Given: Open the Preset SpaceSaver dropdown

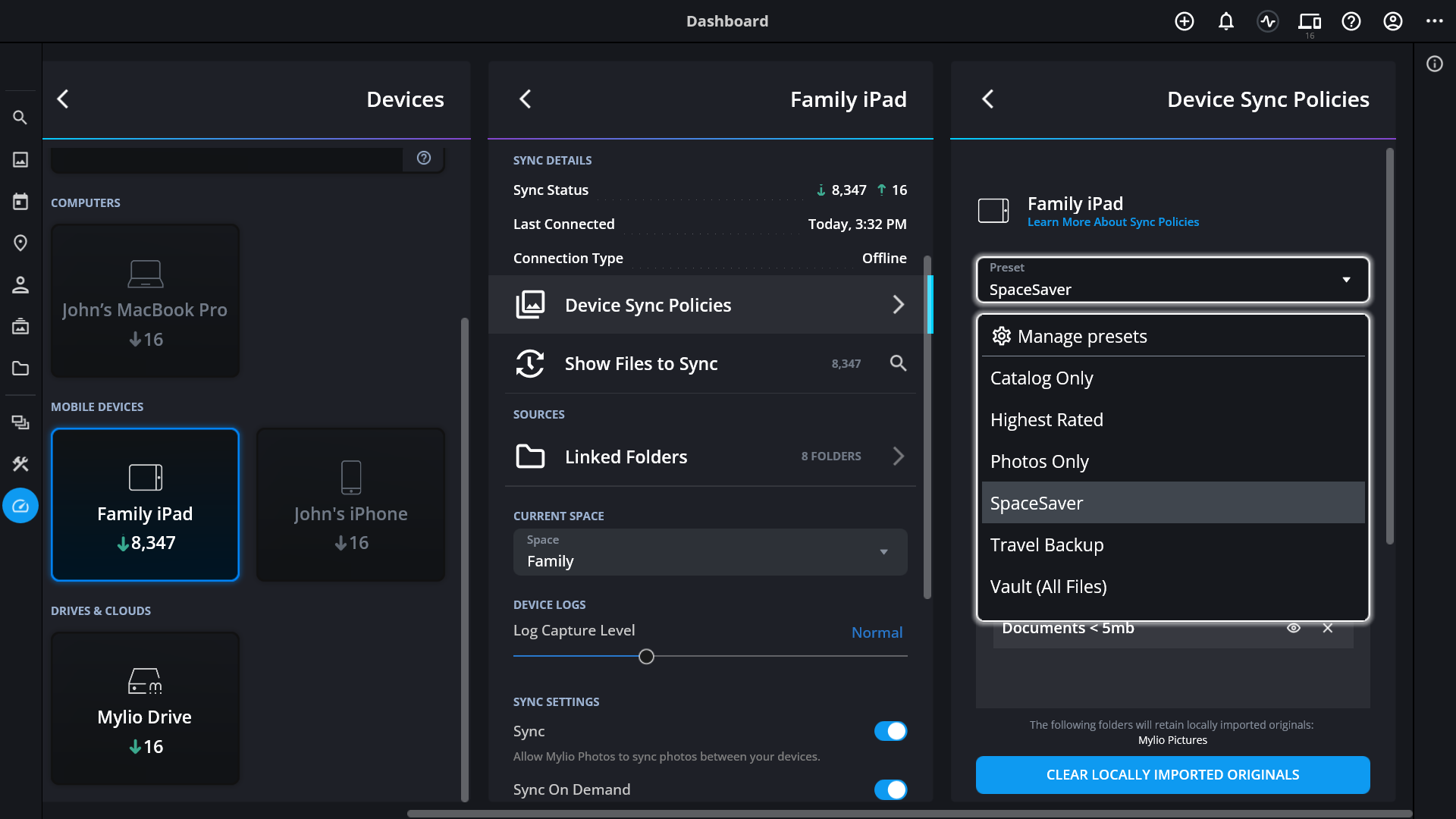Looking at the screenshot, I should tap(1172, 280).
